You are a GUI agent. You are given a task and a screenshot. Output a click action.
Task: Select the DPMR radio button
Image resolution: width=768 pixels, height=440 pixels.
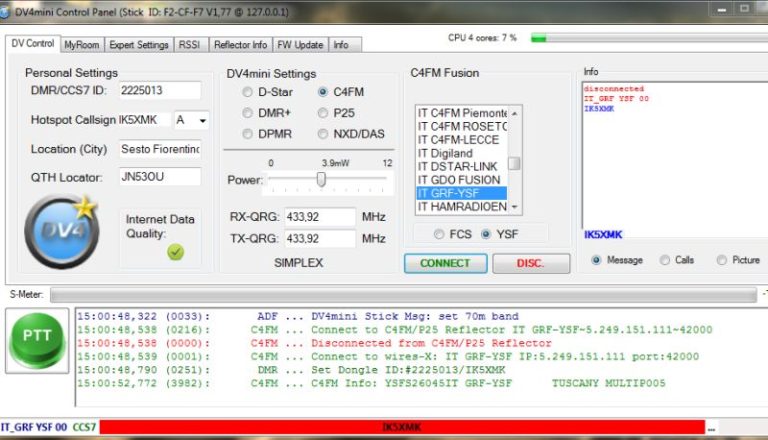pos(247,134)
